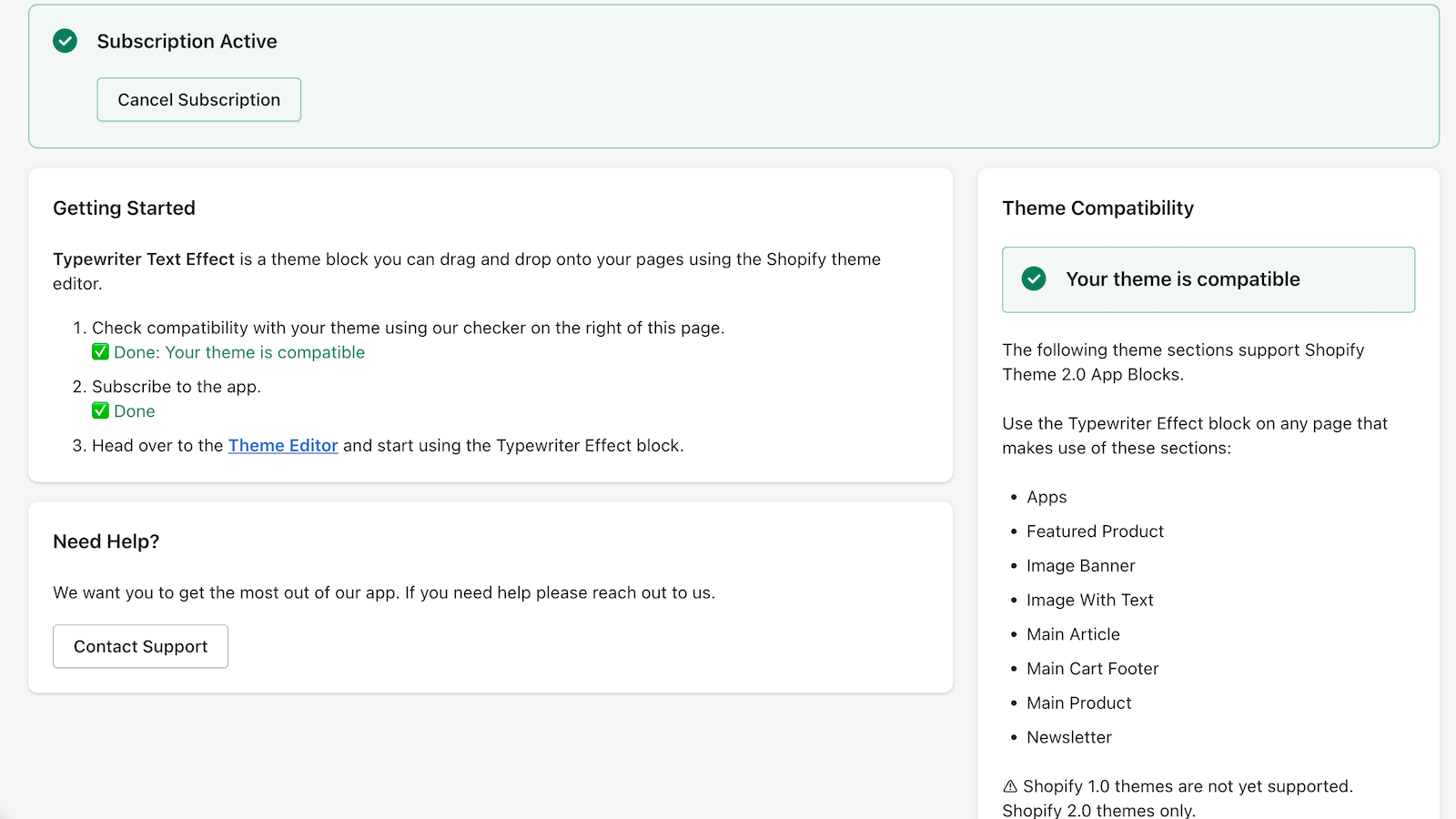The image size is (1456, 819).
Task: Select the Getting Started heading
Action: [x=124, y=208]
